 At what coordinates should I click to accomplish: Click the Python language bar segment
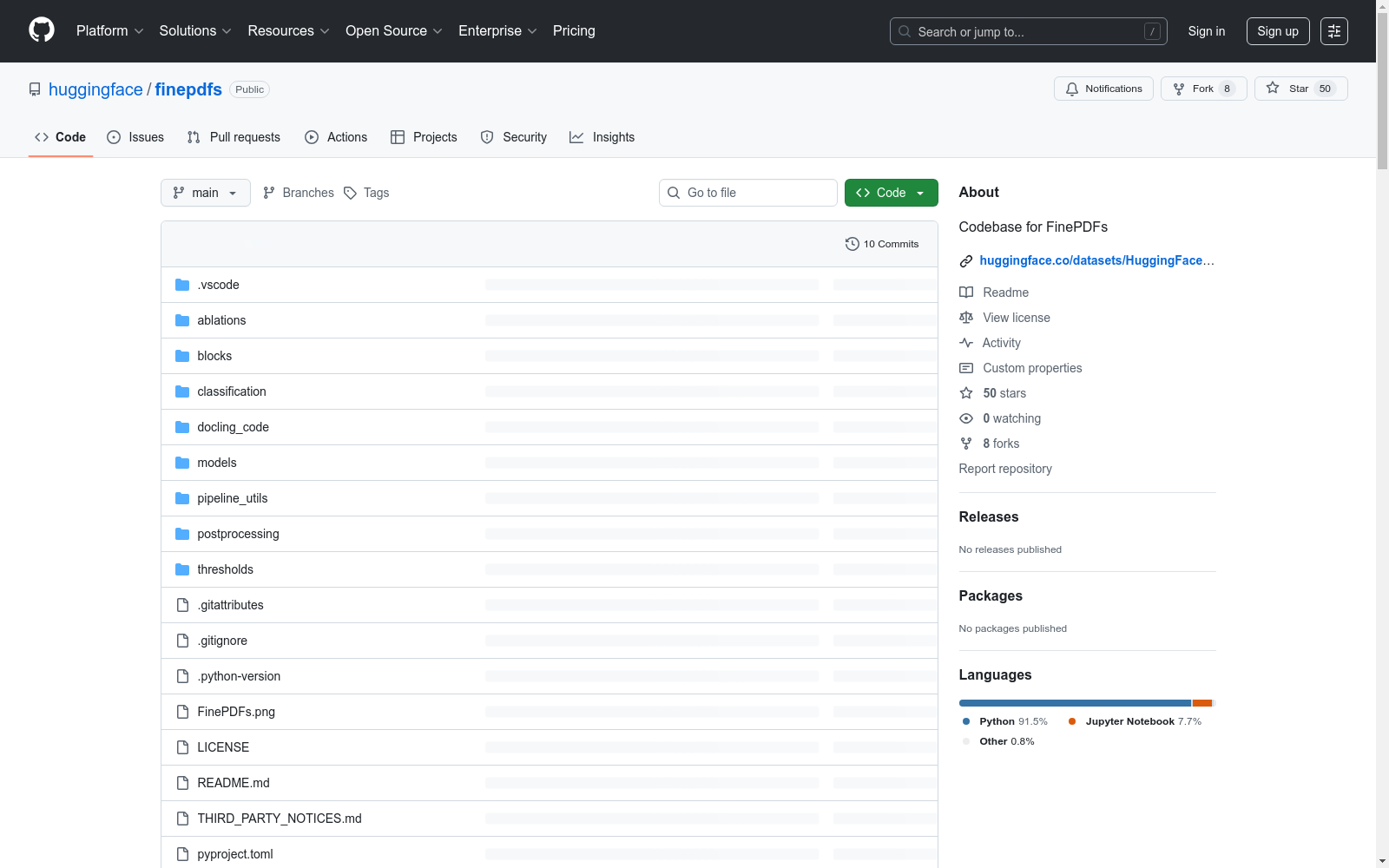(1075, 703)
